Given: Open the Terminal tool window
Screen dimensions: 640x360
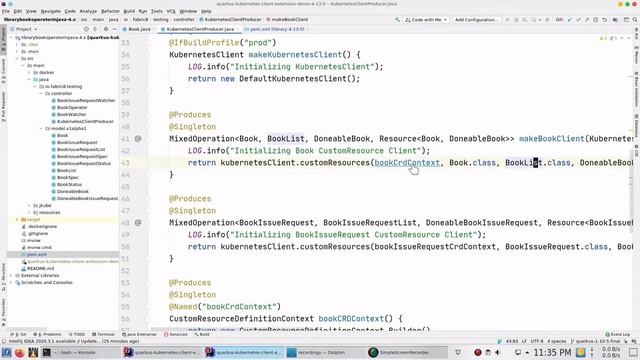Looking at the screenshot, I should coord(103,334).
